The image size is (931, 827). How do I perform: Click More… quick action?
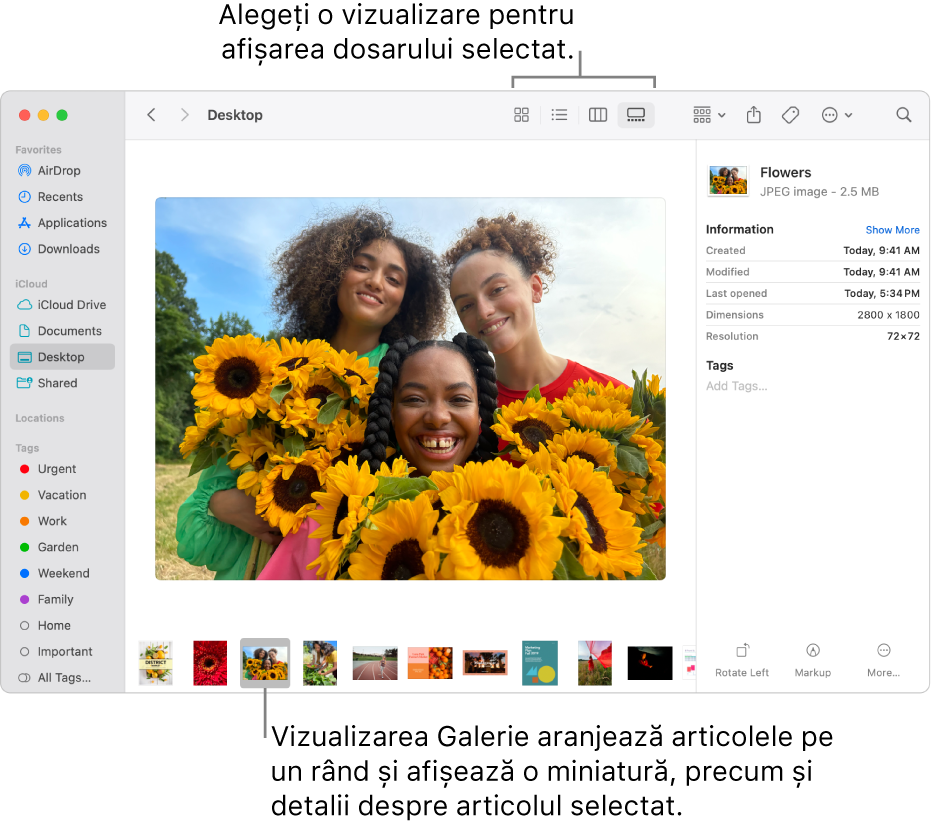click(884, 660)
